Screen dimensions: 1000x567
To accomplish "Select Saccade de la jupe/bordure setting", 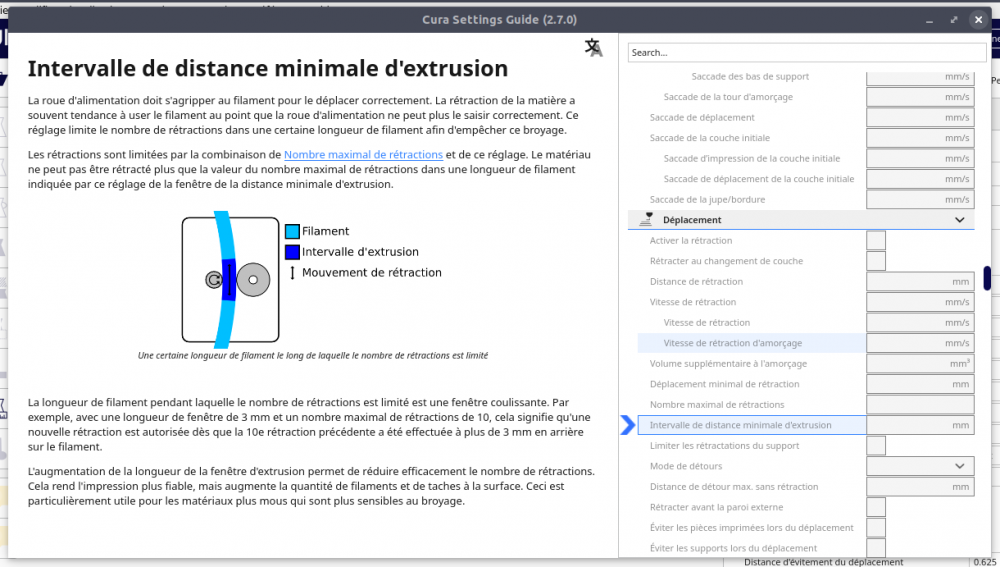I will (x=707, y=200).
